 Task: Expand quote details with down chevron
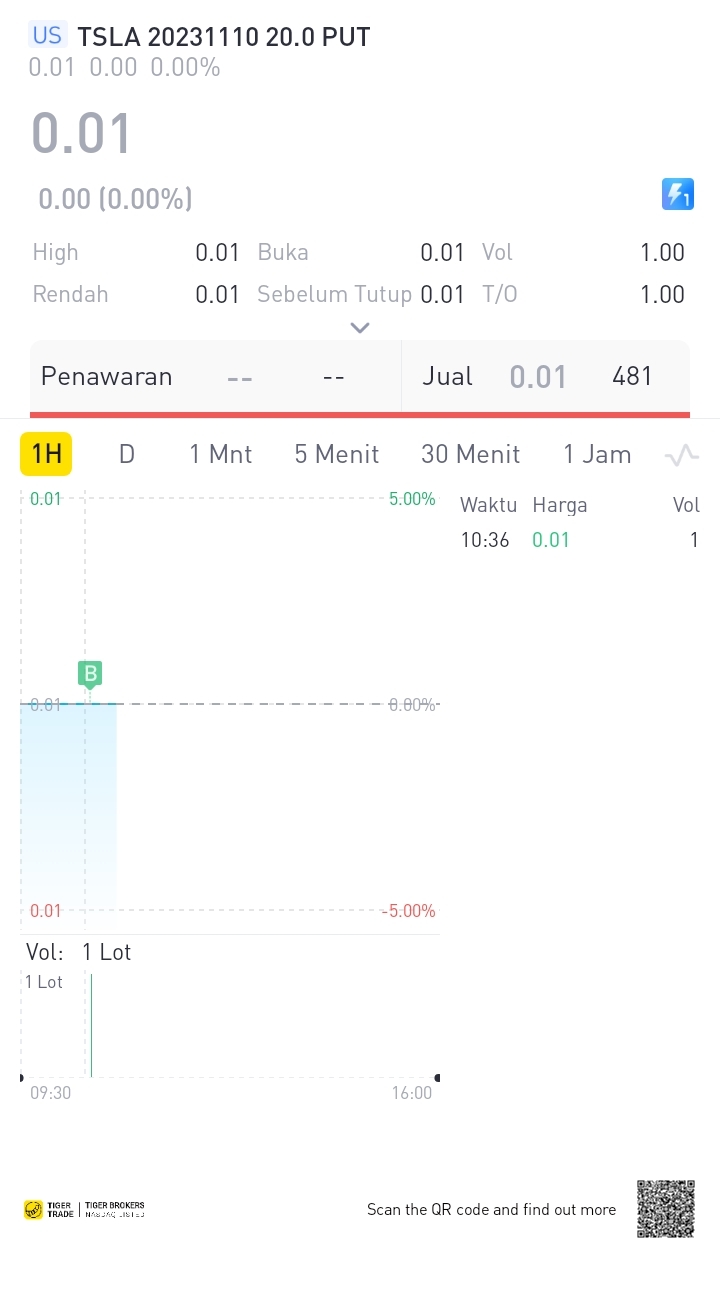tap(360, 327)
